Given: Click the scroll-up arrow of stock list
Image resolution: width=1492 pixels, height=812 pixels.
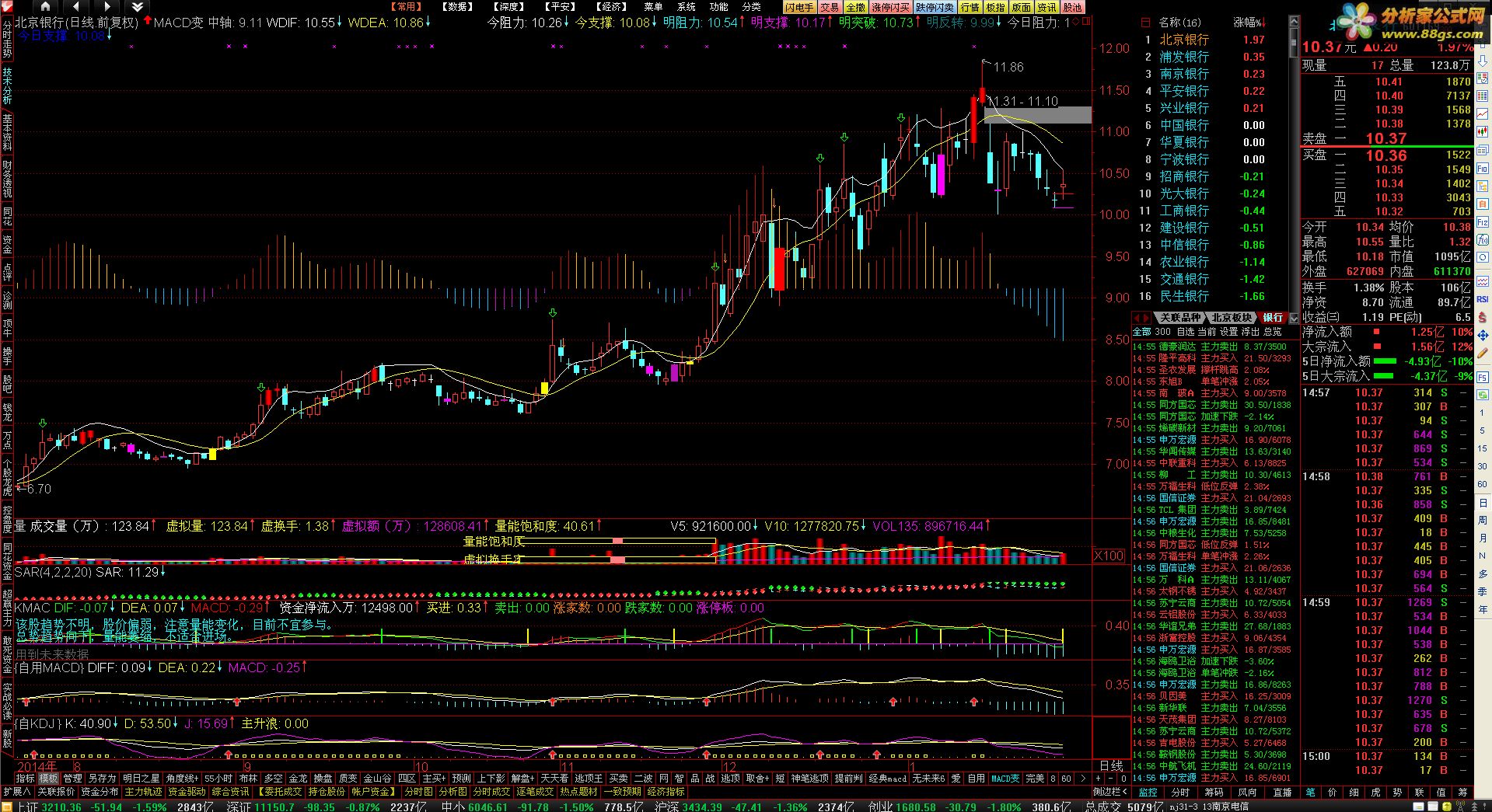Looking at the screenshot, I should point(1294,21).
